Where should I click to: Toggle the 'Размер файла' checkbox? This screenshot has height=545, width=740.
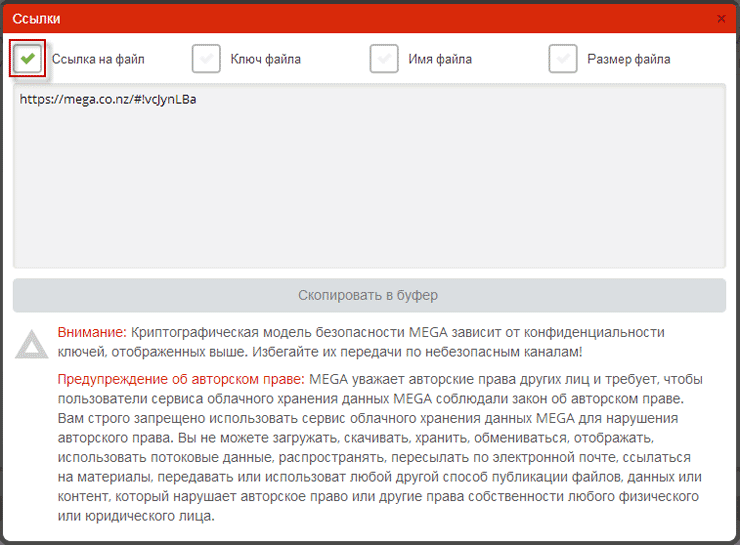(563, 59)
